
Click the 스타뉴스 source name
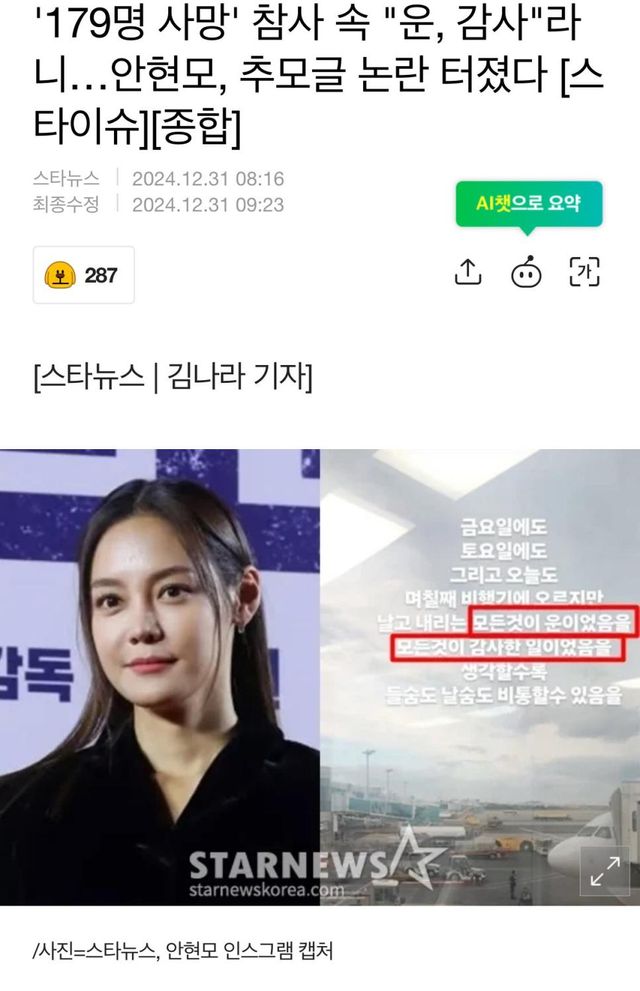pos(66,179)
